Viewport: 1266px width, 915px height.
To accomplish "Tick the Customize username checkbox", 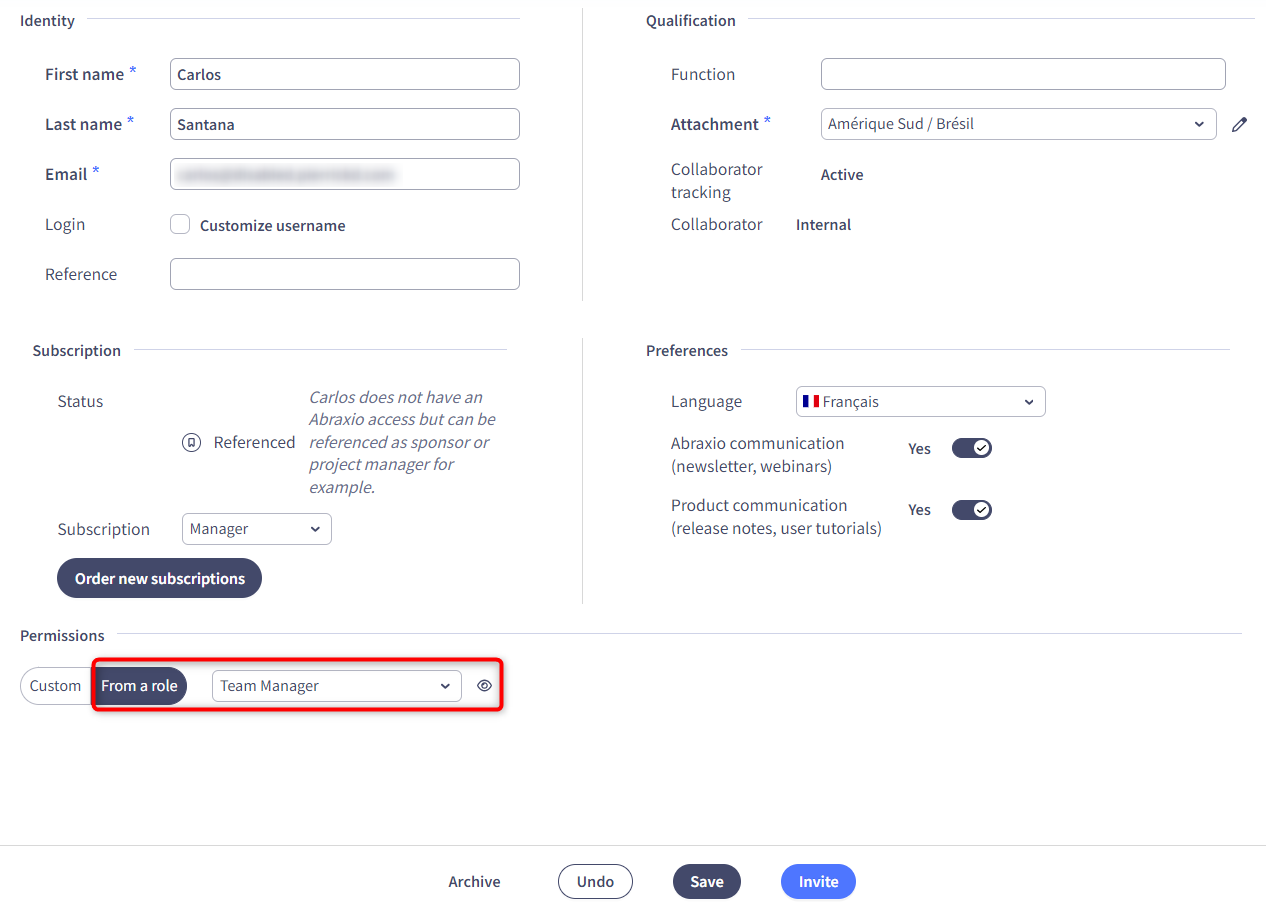I will click(180, 225).
